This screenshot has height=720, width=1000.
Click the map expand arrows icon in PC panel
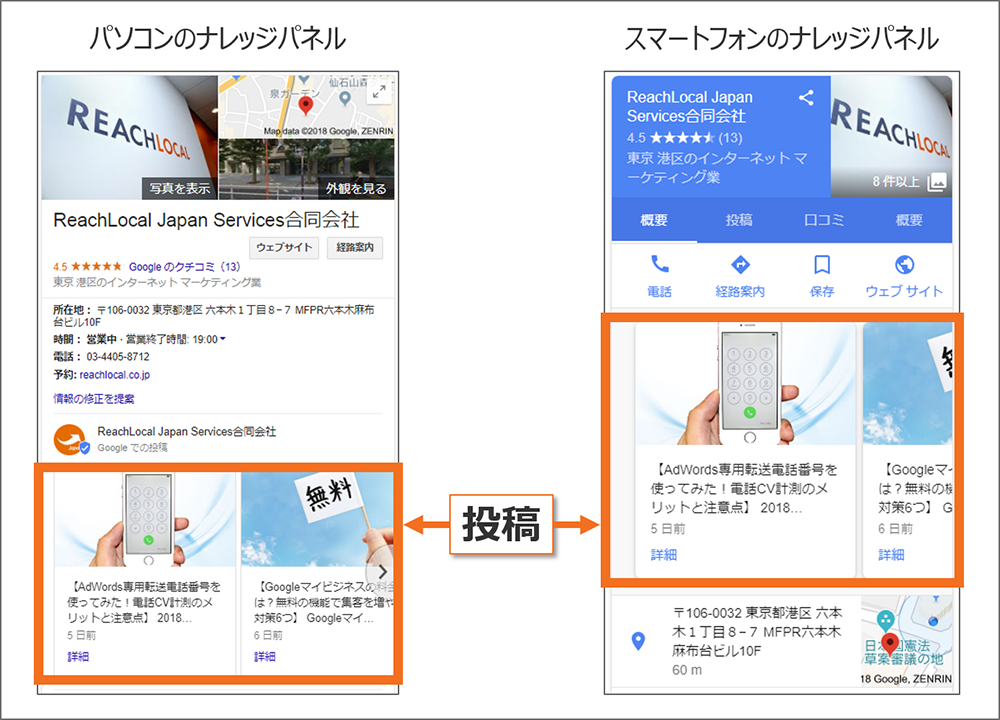379,91
